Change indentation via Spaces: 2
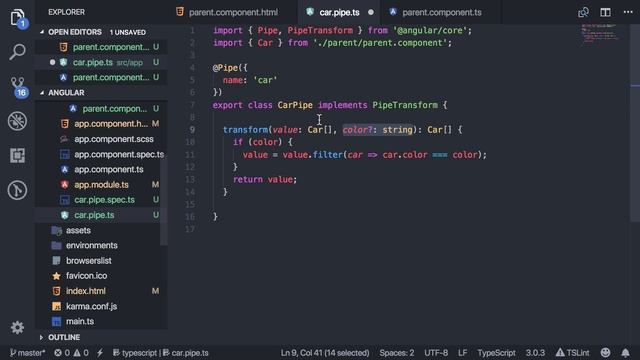640x360 pixels. point(396,353)
